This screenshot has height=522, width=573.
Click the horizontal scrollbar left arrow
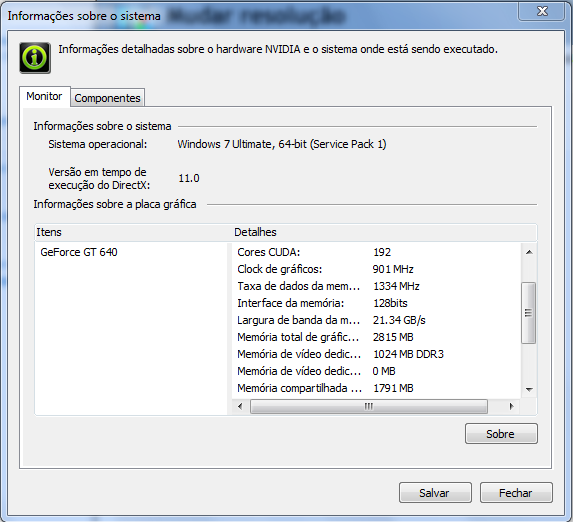click(x=240, y=406)
